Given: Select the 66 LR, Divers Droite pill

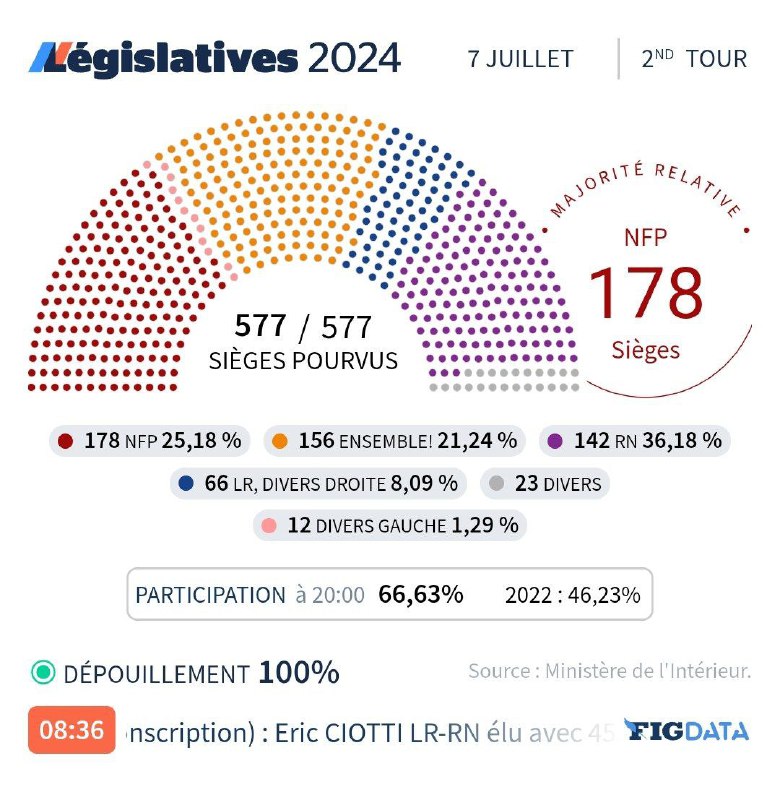Looking at the screenshot, I should (x=320, y=484).
